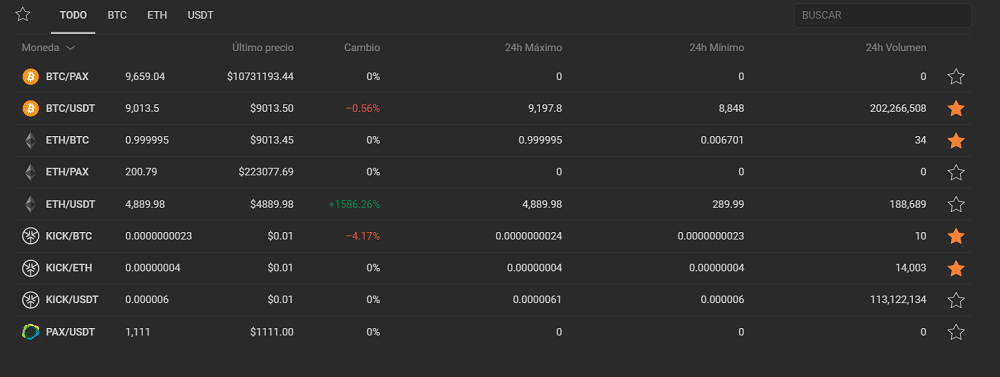Image resolution: width=1000 pixels, height=377 pixels.
Task: Click the PAX icon beside PAX/USDT
Action: 31,332
